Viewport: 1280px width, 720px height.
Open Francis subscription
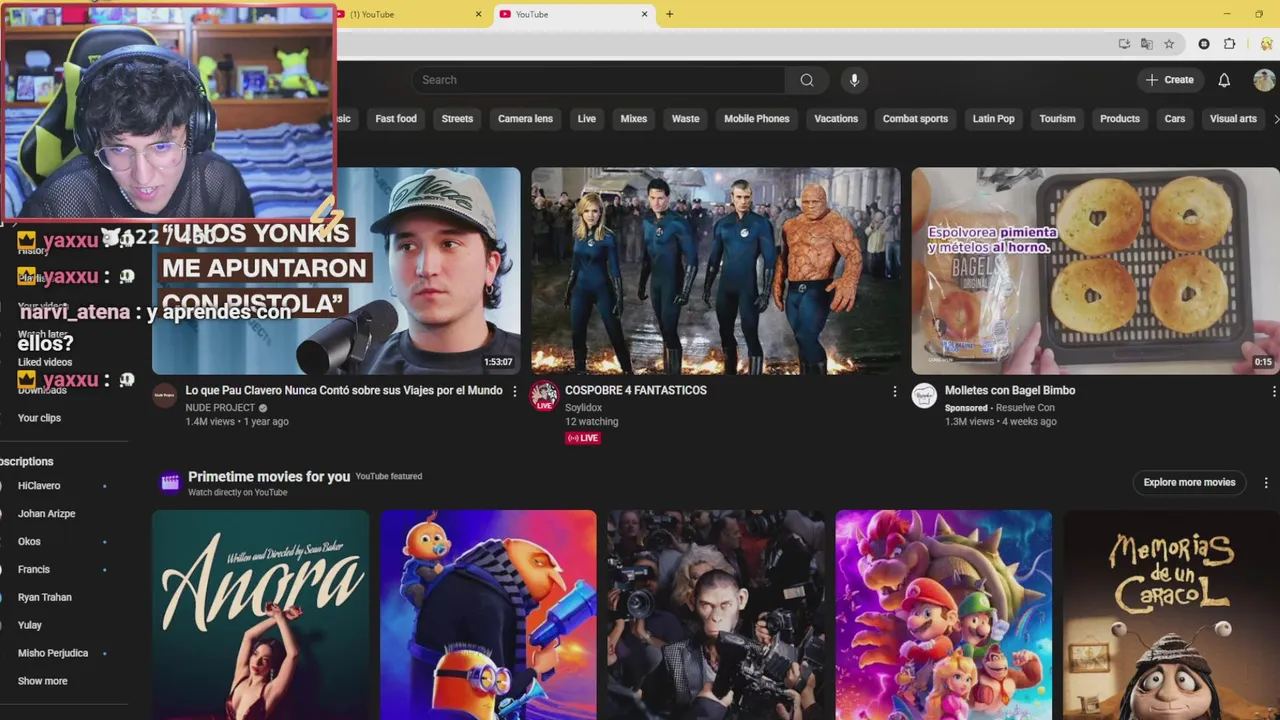coord(33,570)
